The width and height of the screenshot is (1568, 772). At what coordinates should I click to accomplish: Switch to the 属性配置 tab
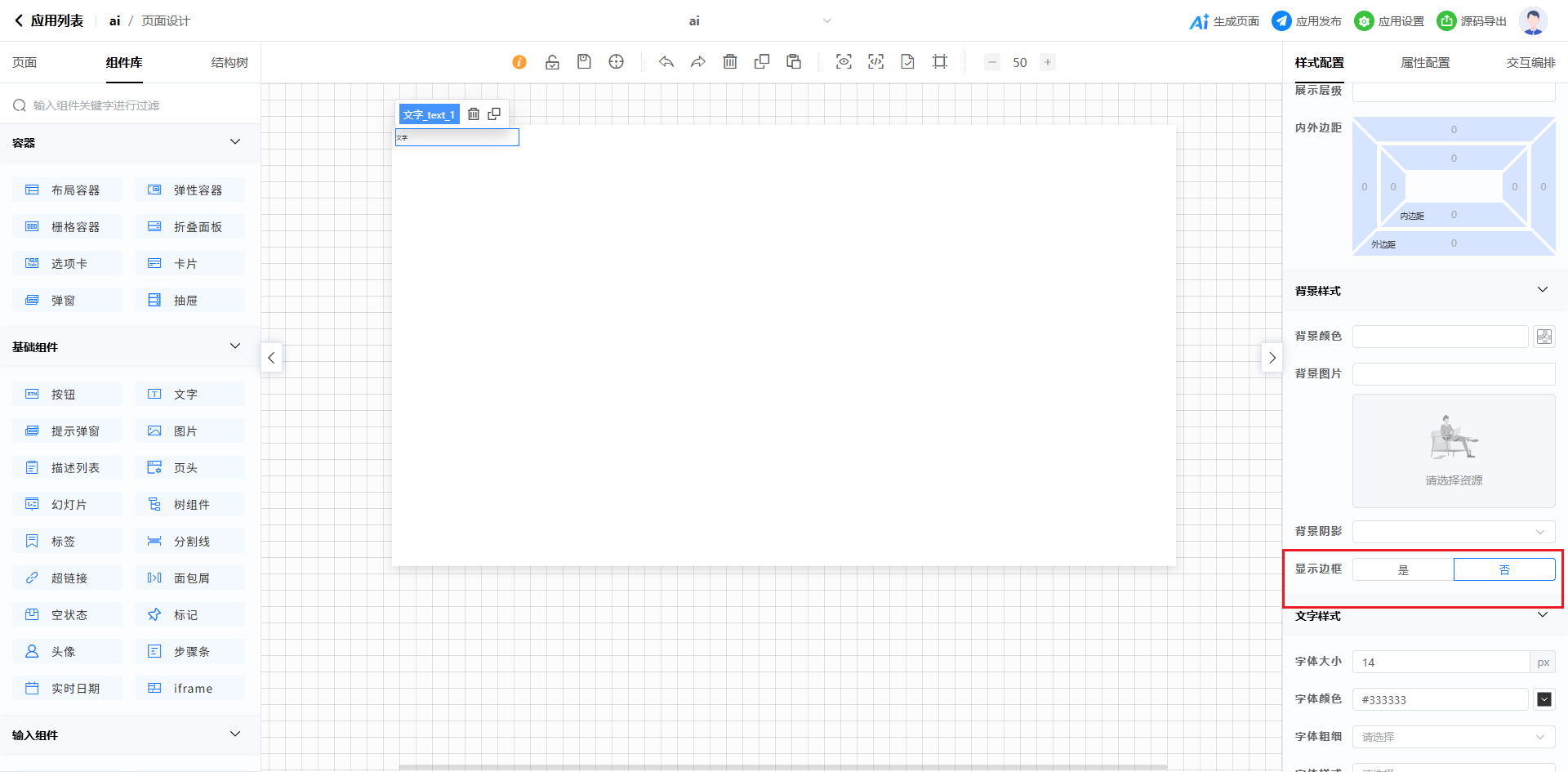pos(1425,63)
